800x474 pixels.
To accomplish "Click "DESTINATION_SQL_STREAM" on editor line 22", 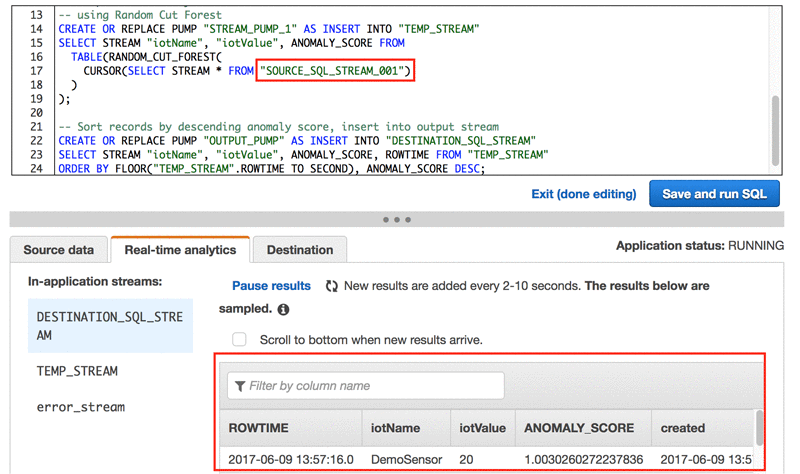I will (461, 141).
